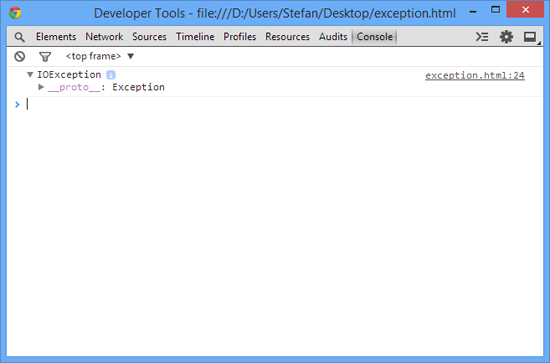The height and width of the screenshot is (363, 550).
Task: Open the Resources tab
Action: [x=287, y=37]
